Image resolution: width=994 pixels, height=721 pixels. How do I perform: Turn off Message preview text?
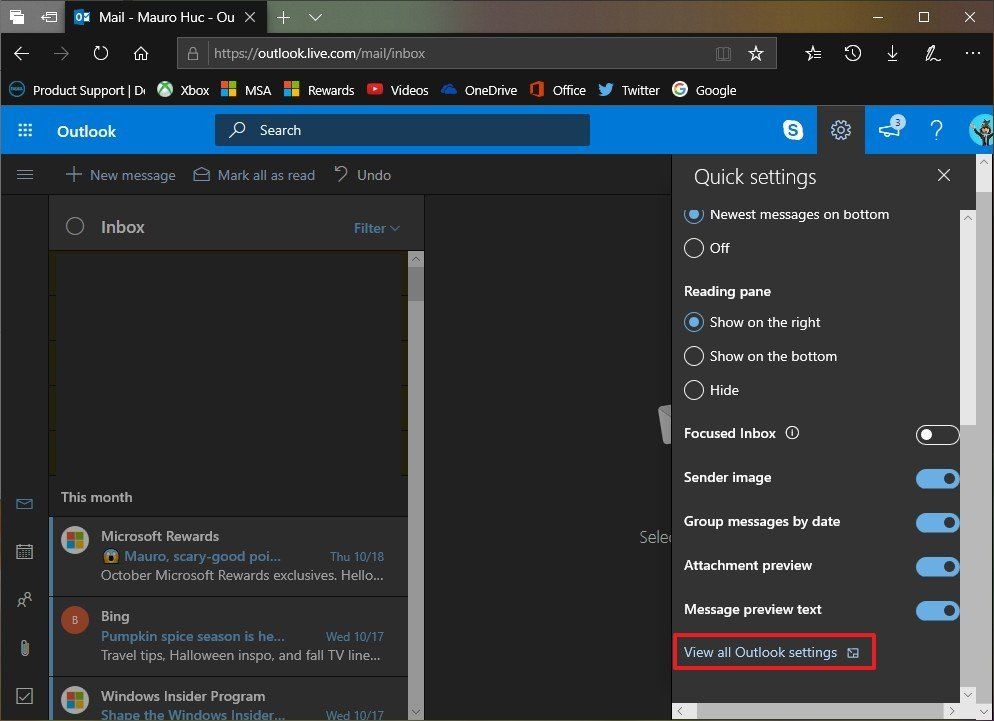(x=936, y=611)
